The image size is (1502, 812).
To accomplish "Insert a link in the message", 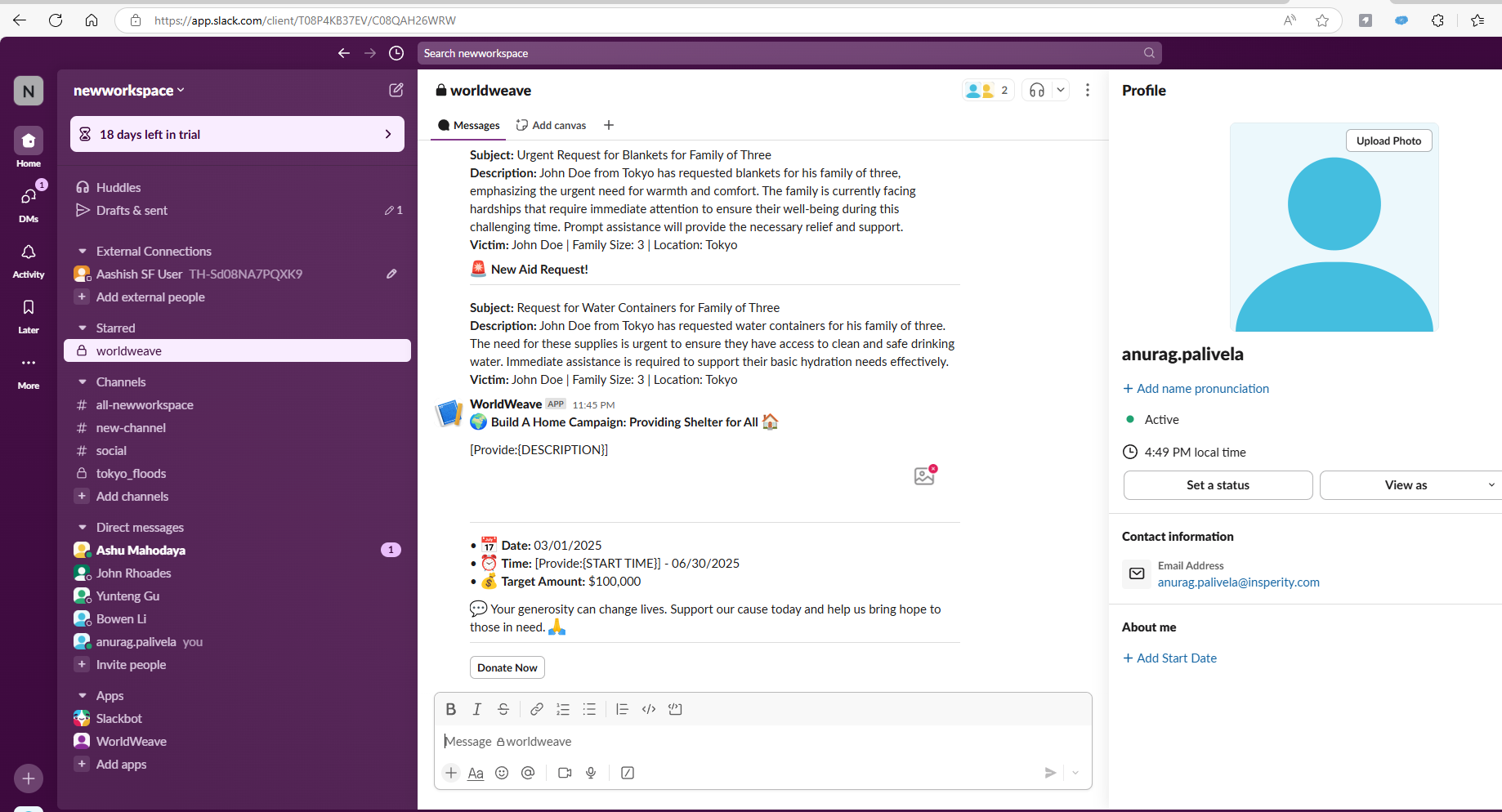I will click(537, 709).
